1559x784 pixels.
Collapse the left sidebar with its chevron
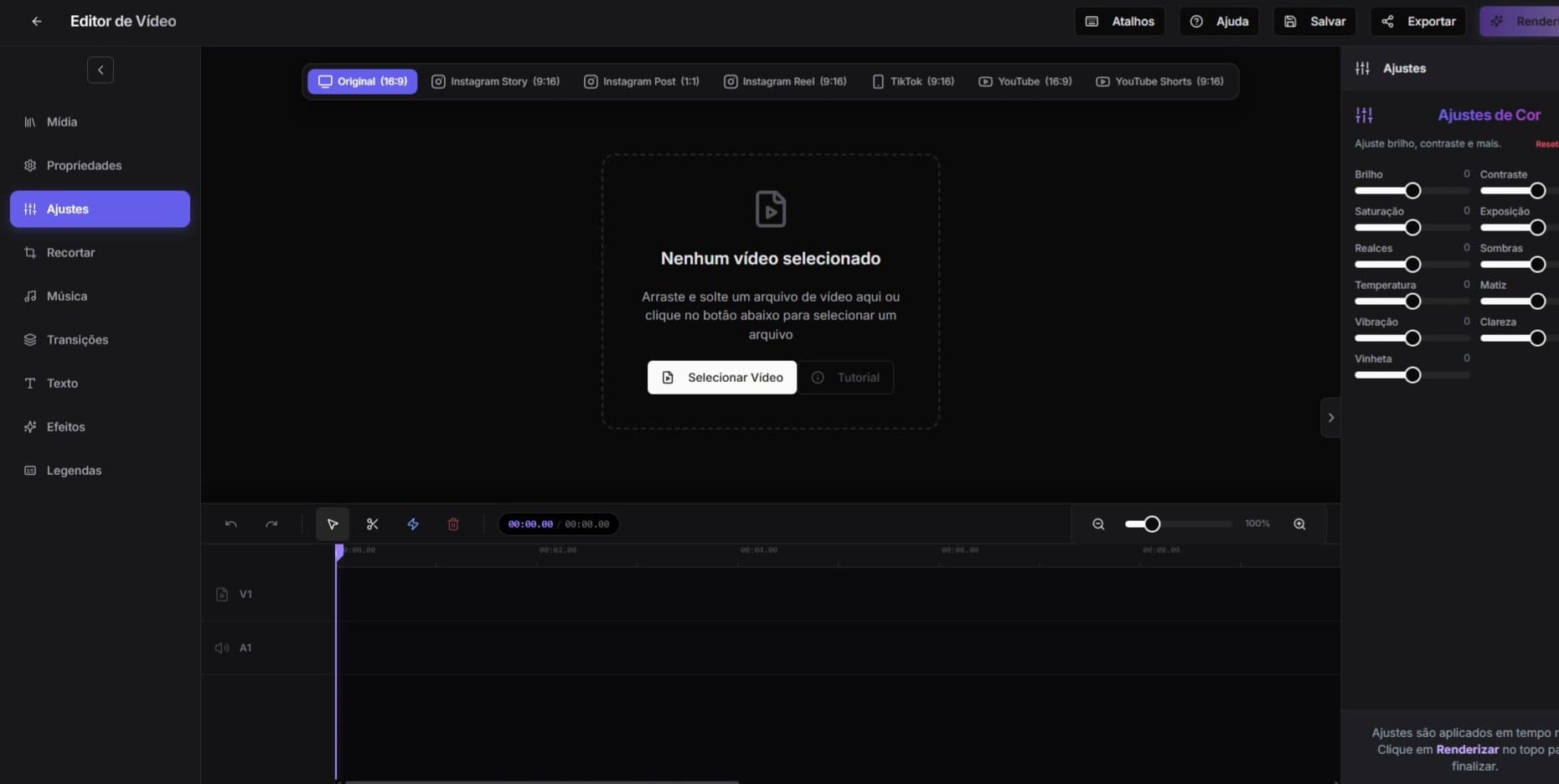point(101,70)
